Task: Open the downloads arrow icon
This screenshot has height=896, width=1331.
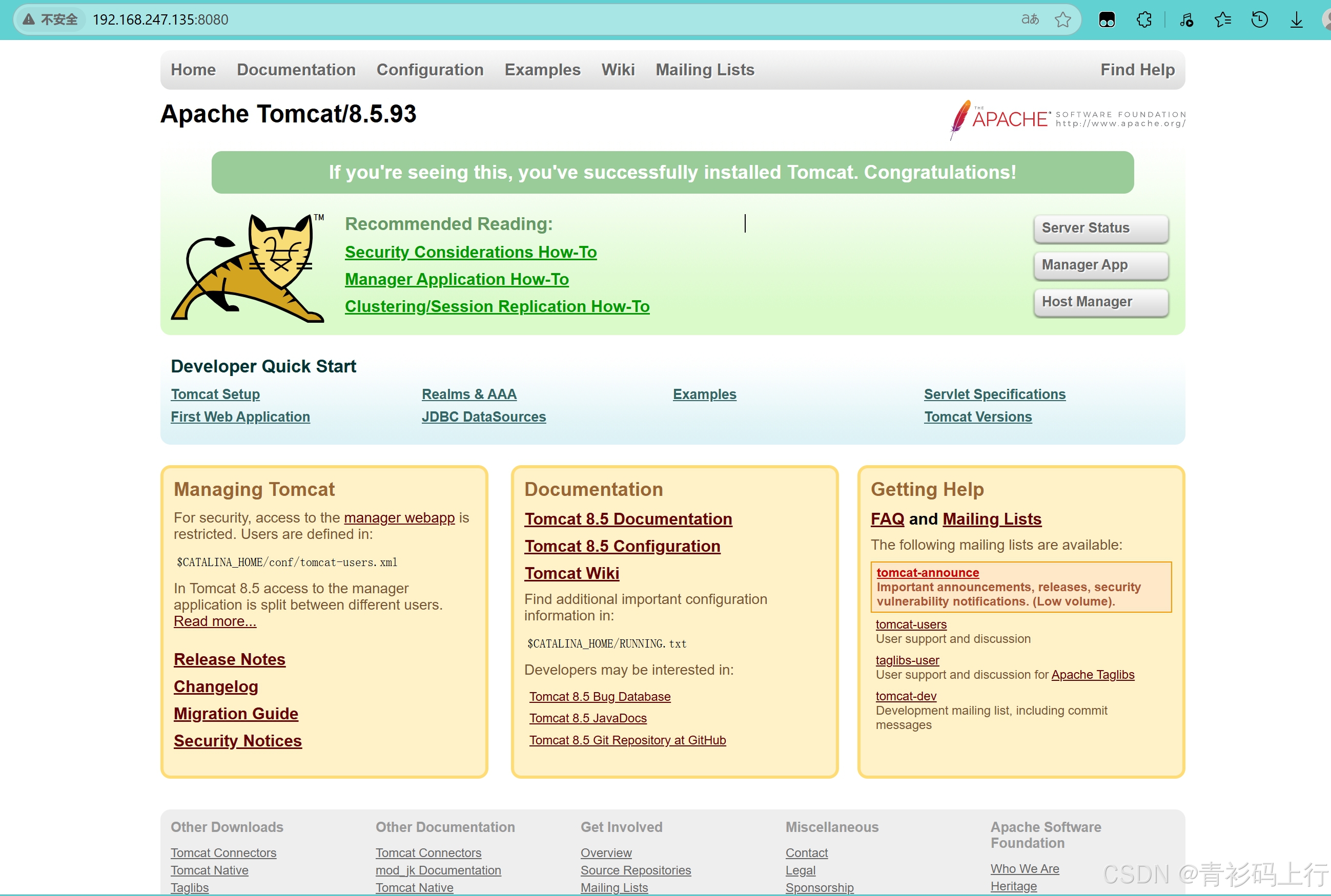Action: pos(1296,19)
